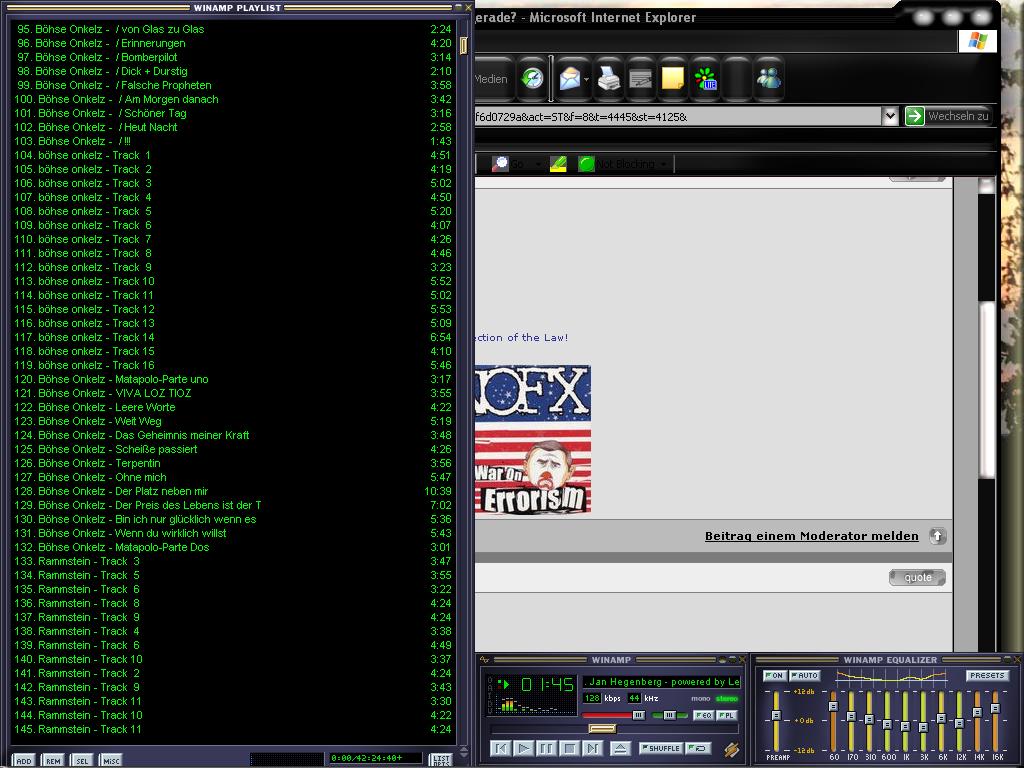
Task: Open LIST OPTS menu in Winamp playlist
Action: point(441,760)
